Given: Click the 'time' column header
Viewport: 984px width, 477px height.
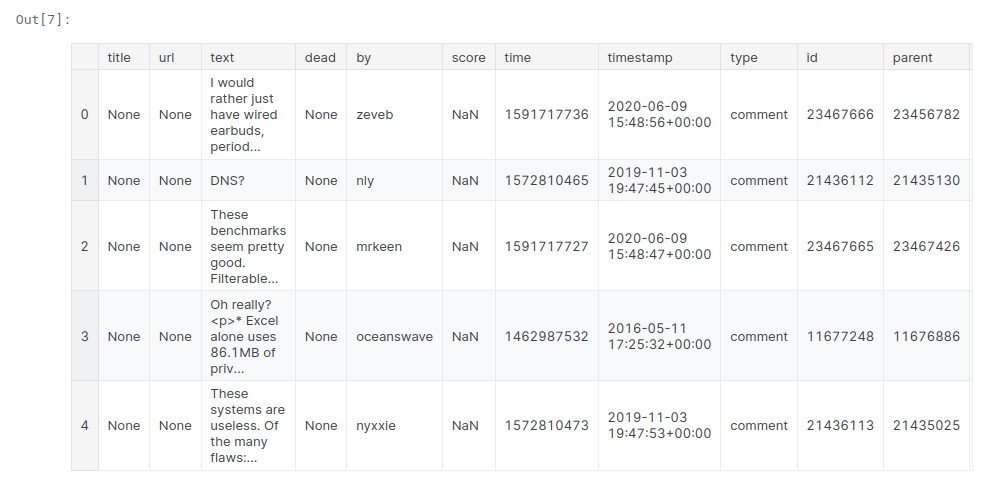Looking at the screenshot, I should [x=518, y=58].
